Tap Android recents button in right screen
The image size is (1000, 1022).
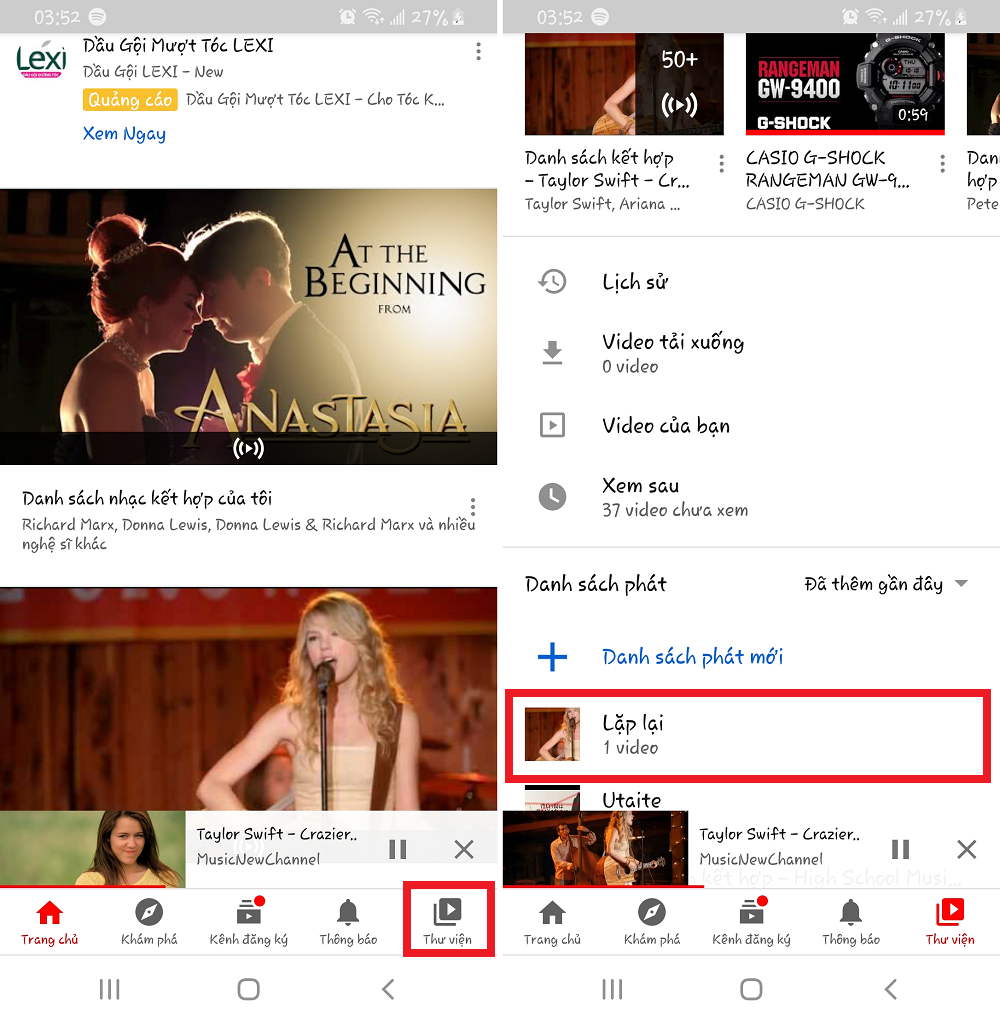[612, 989]
